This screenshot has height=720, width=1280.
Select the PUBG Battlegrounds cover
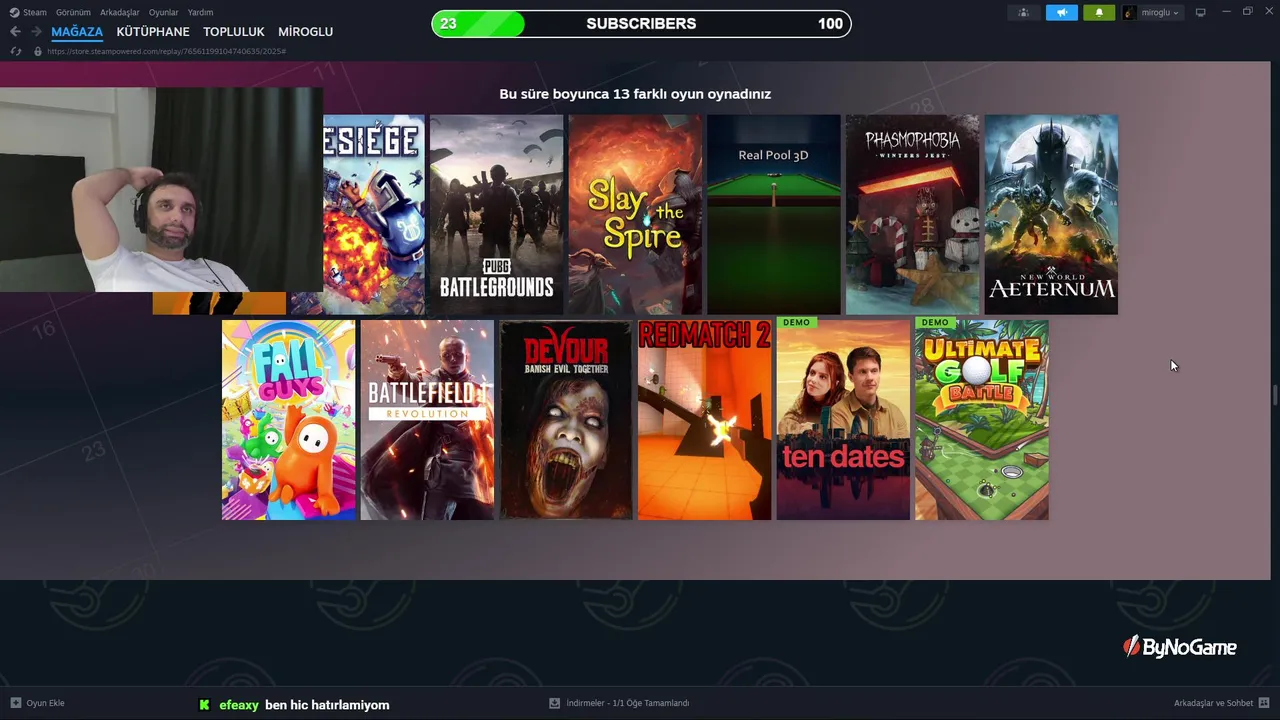(496, 214)
